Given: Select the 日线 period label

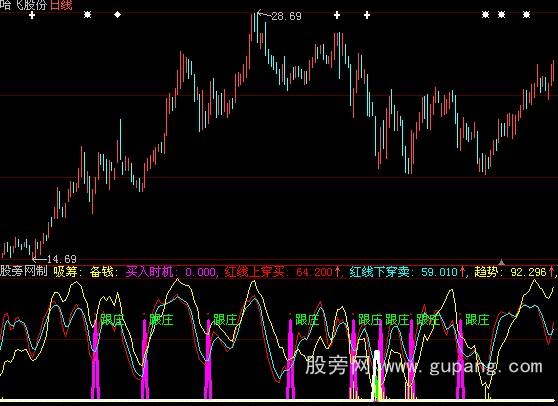Looking at the screenshot, I should [61, 5].
